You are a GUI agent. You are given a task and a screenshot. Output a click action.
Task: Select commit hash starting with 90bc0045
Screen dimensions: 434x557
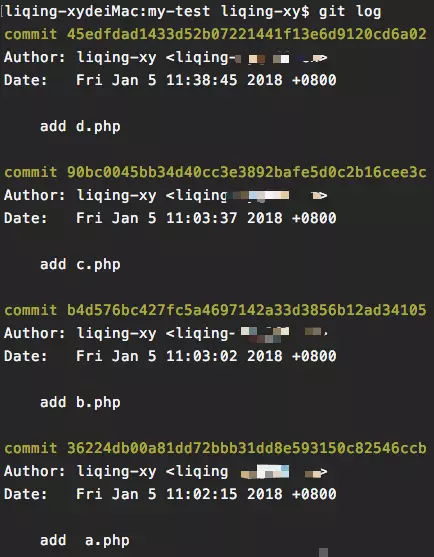coord(247,172)
